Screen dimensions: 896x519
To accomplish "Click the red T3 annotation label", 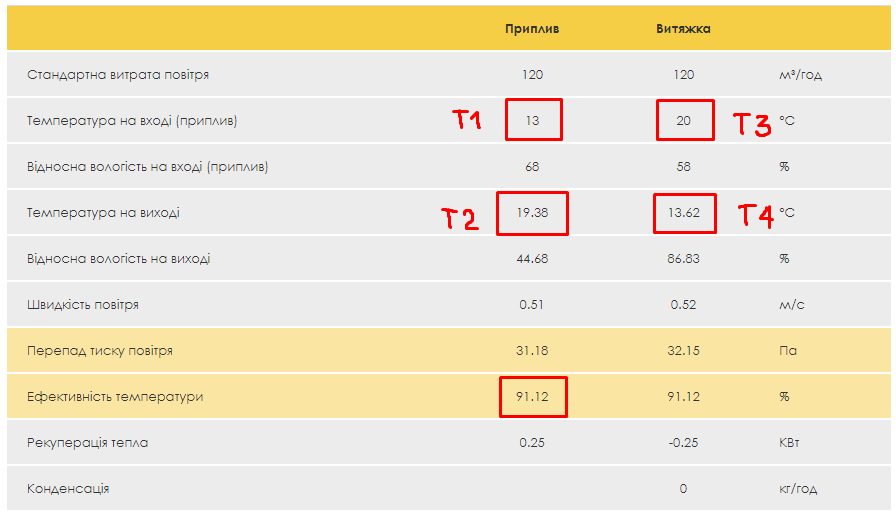I will [x=752, y=124].
